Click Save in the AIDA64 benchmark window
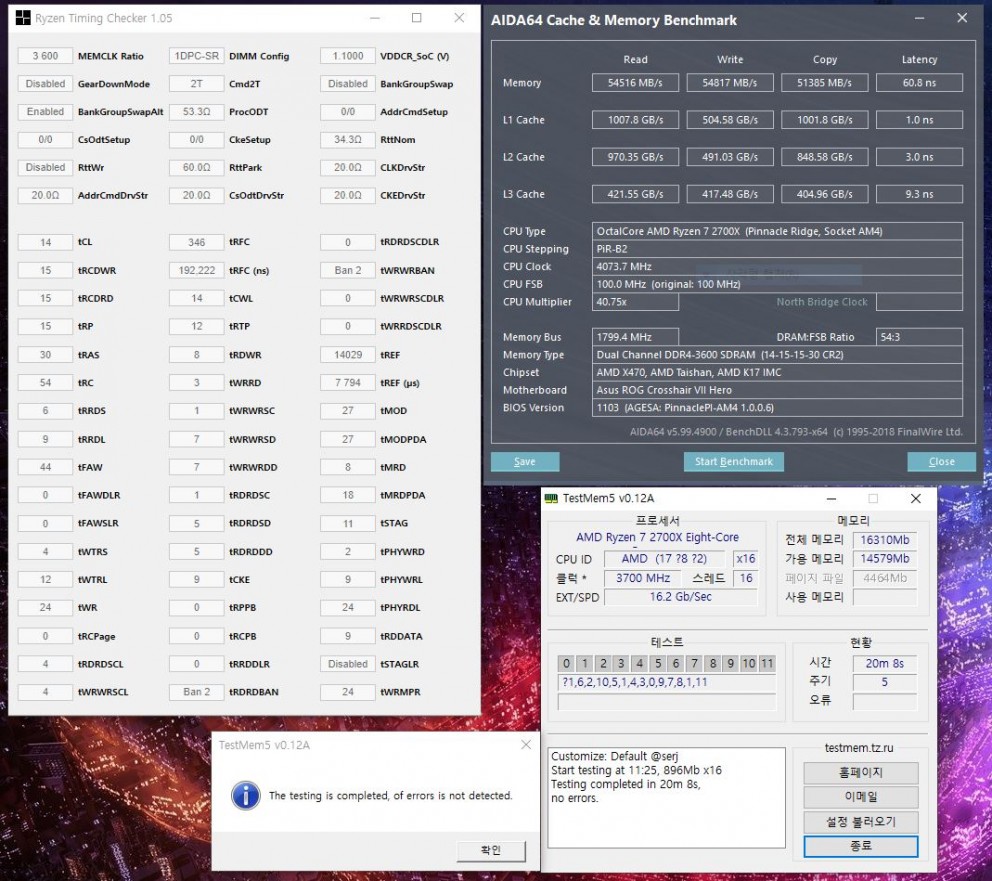The image size is (992, 881). tap(524, 462)
